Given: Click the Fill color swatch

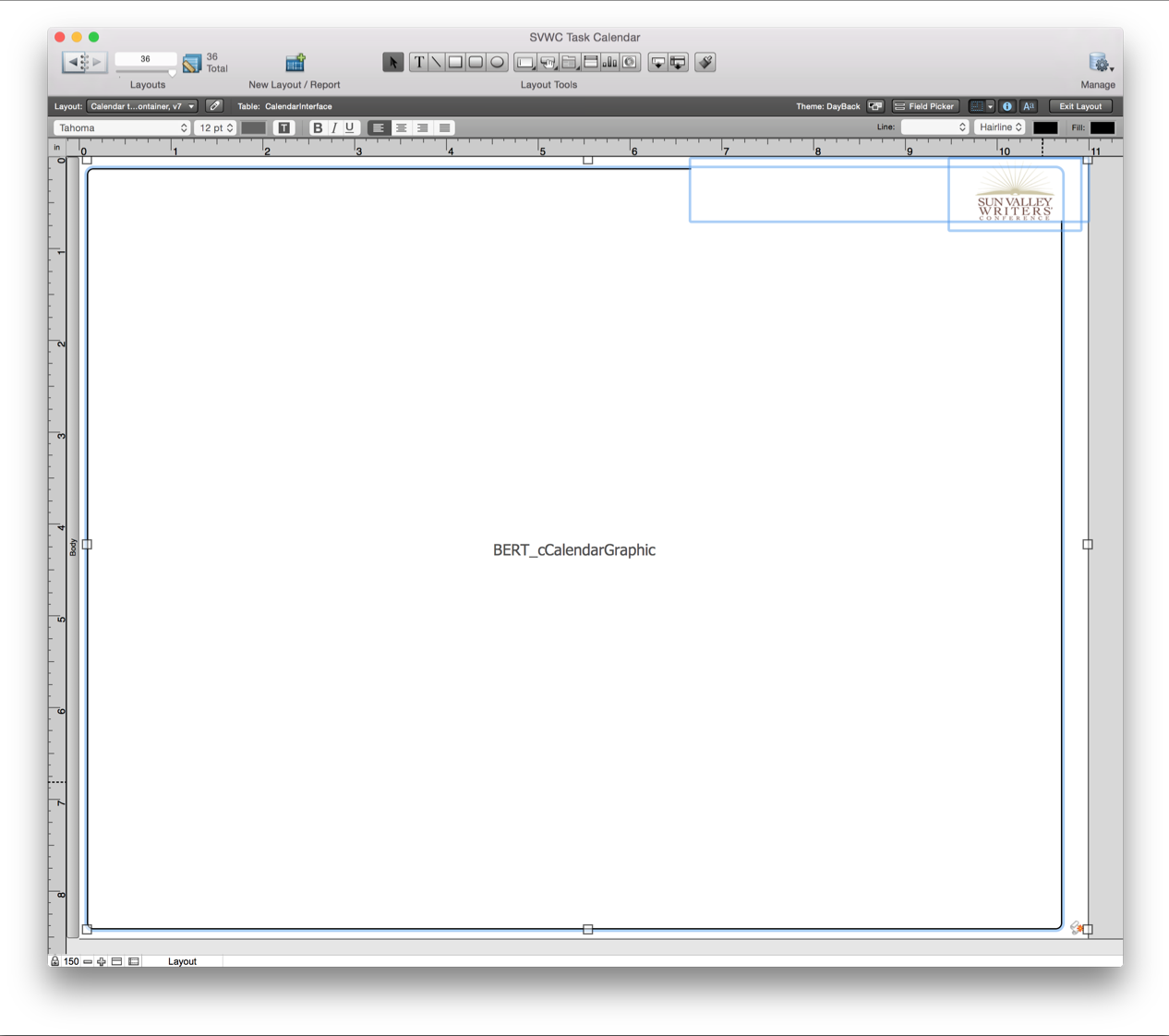Looking at the screenshot, I should click(x=1103, y=127).
